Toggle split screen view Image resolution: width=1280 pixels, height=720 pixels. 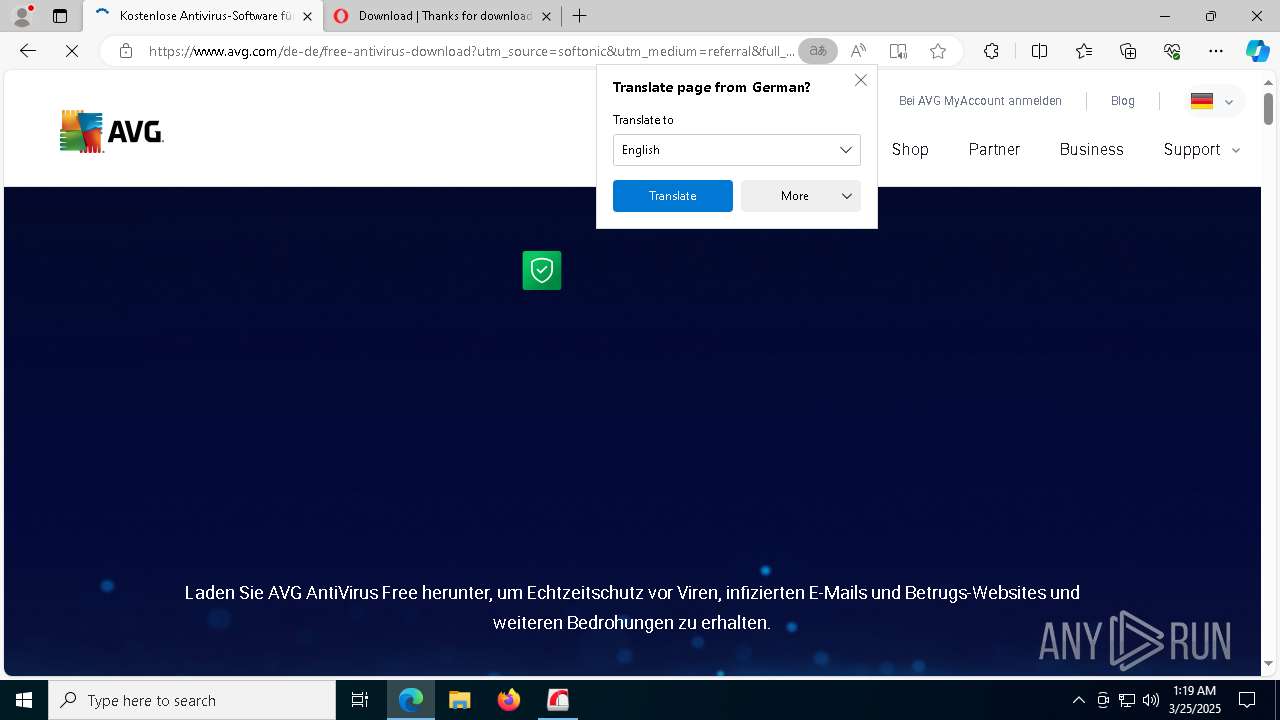point(1039,51)
